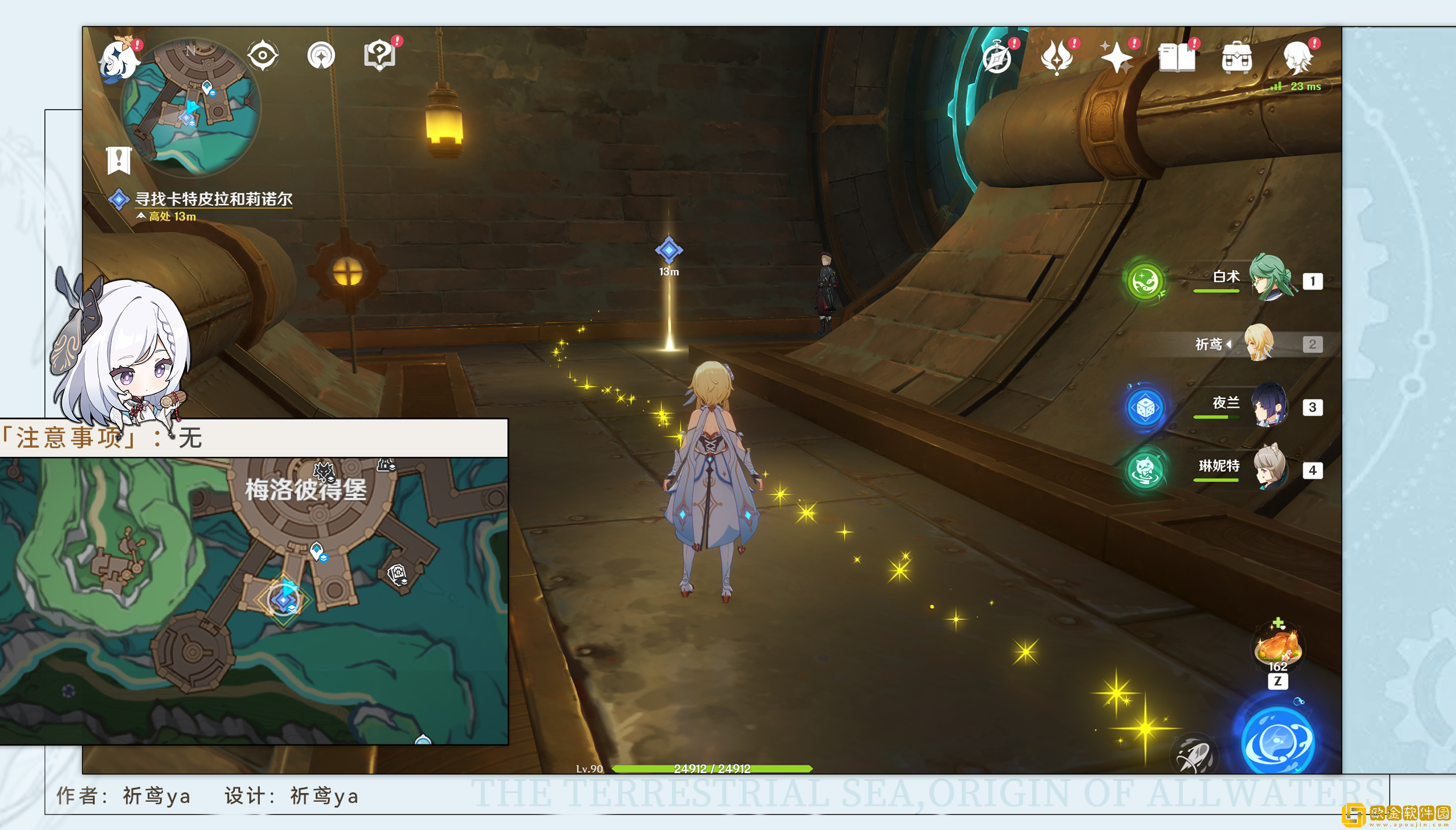Open the wish star icon
1456x830 pixels.
[1117, 58]
